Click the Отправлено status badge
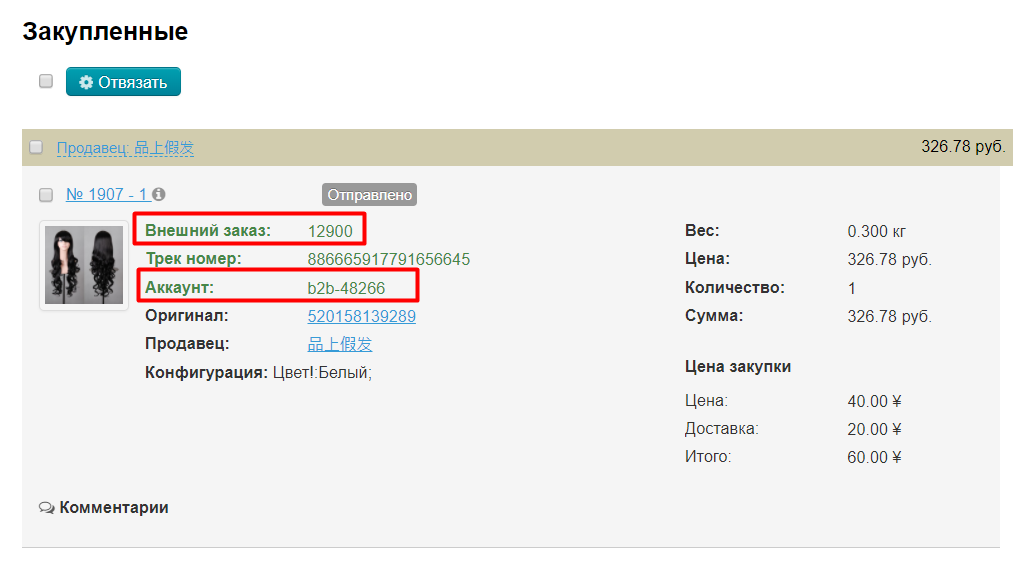Viewport: 1019px width, 561px height. [x=369, y=195]
